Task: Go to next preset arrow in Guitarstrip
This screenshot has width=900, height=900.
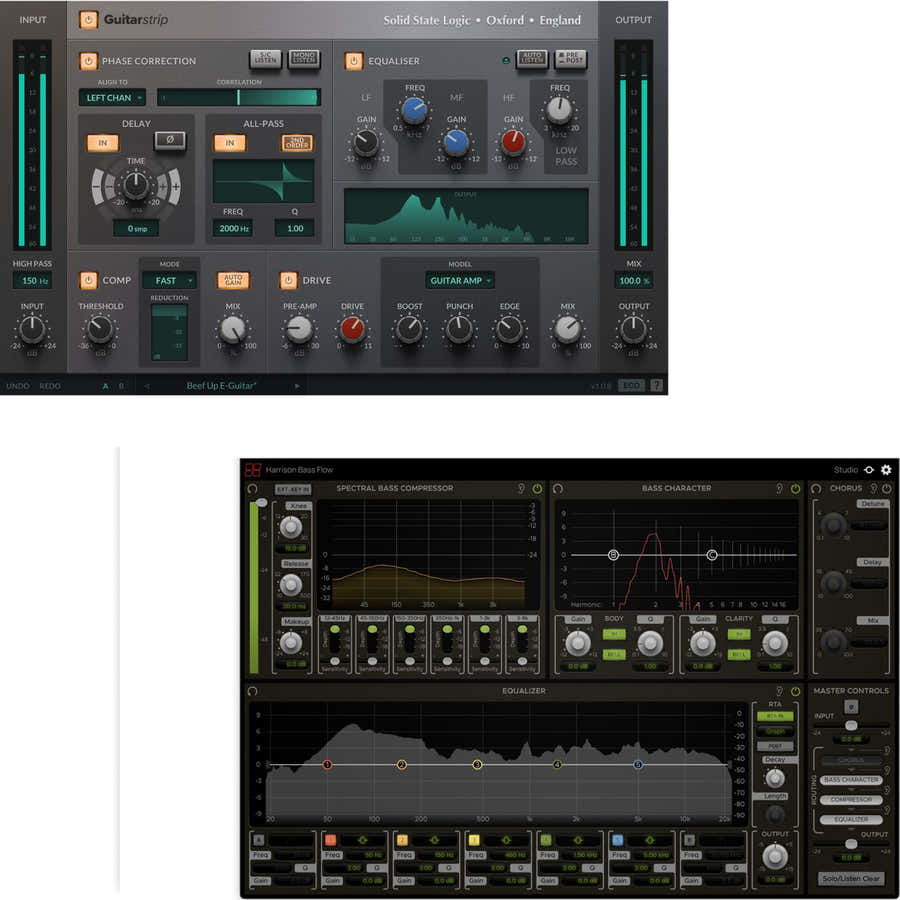Action: coord(297,386)
